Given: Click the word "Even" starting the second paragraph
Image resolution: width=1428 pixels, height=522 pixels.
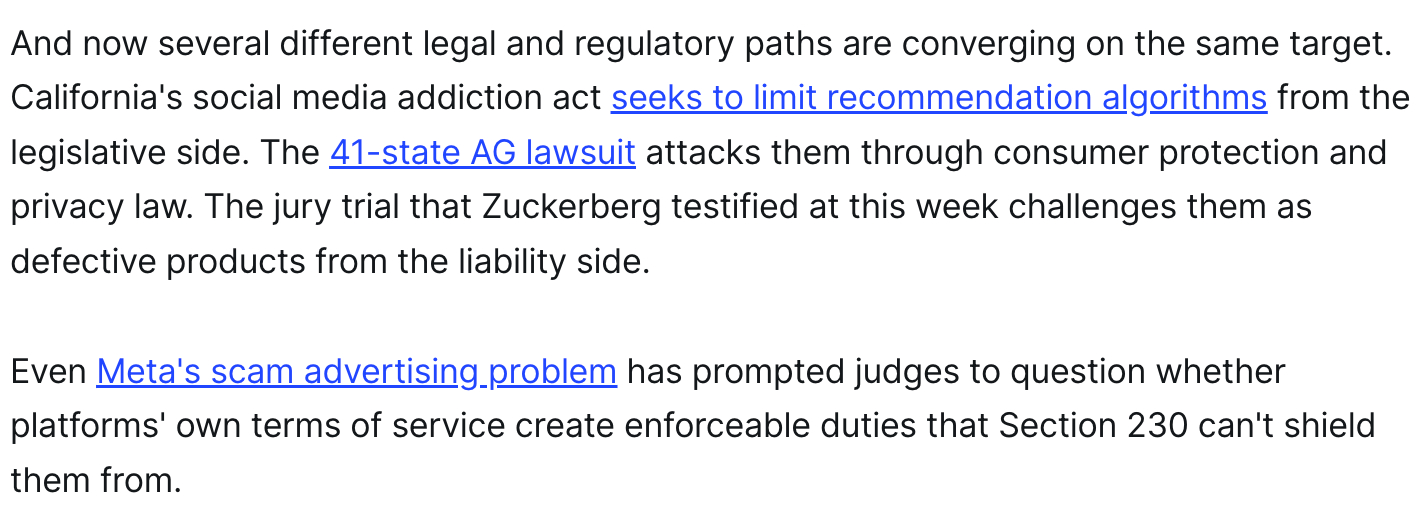Looking at the screenshot, I should (48, 371).
